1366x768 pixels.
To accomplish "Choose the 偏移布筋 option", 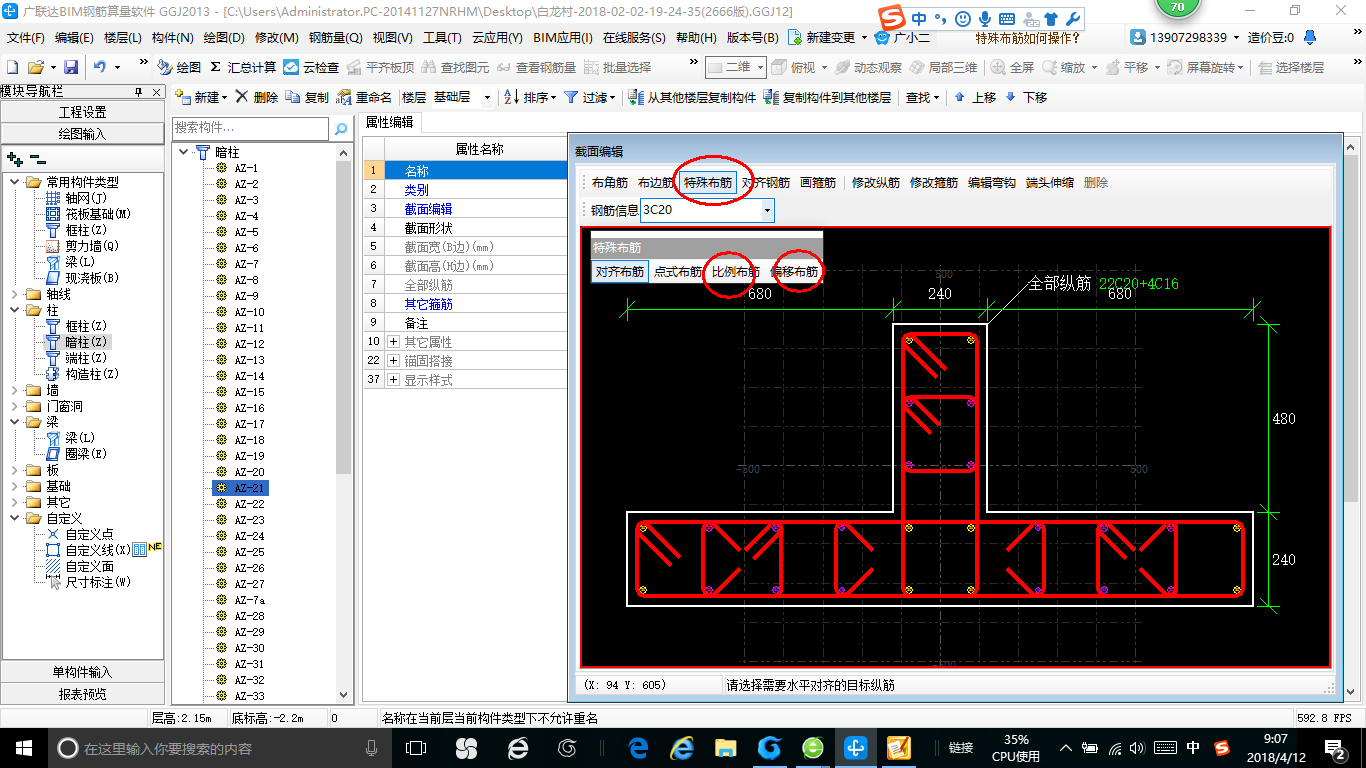I will pyautogui.click(x=794, y=272).
